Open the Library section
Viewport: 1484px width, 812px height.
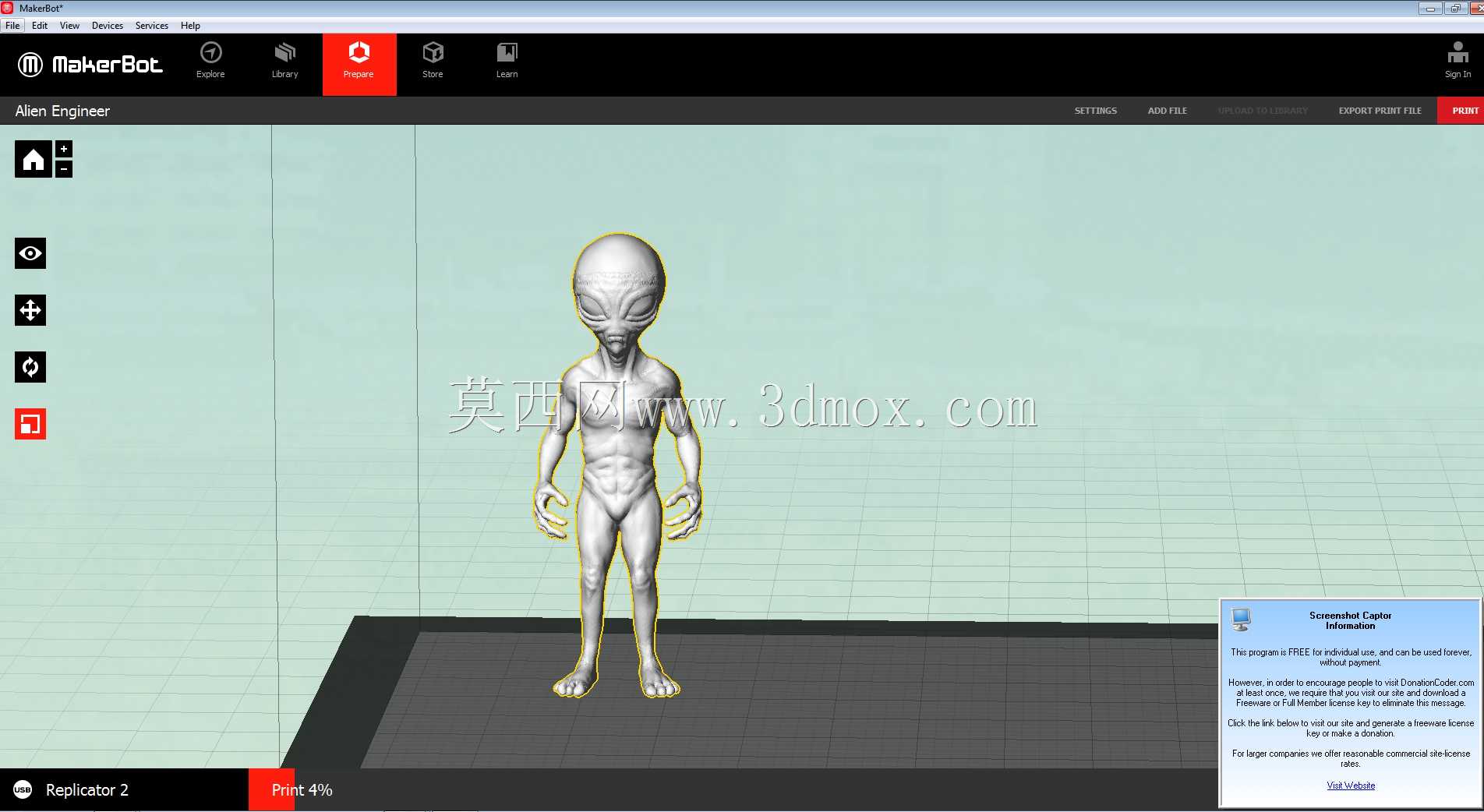pyautogui.click(x=284, y=61)
